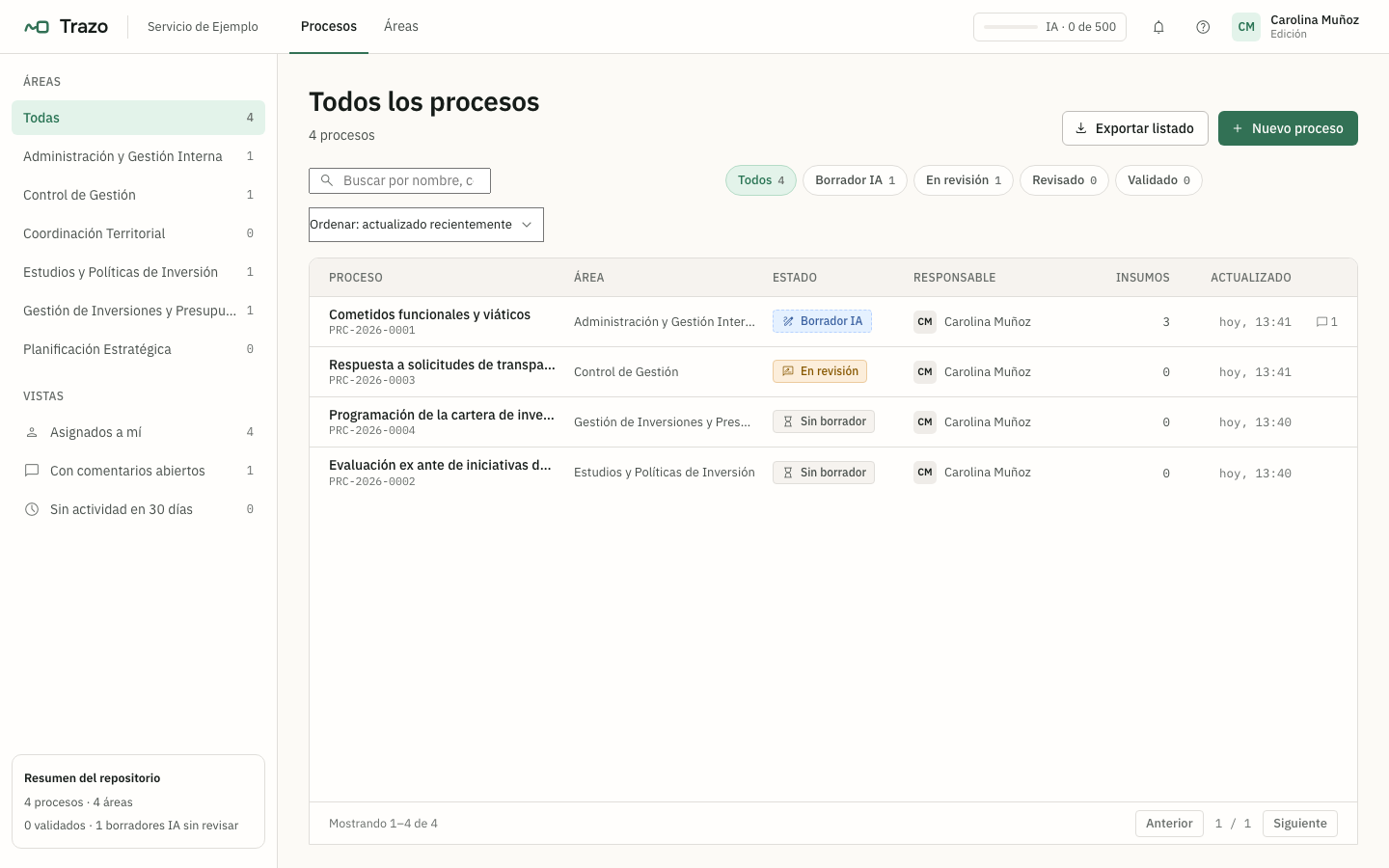Switch to the Áreas tab
Image resolution: width=1389 pixels, height=868 pixels.
click(x=401, y=27)
